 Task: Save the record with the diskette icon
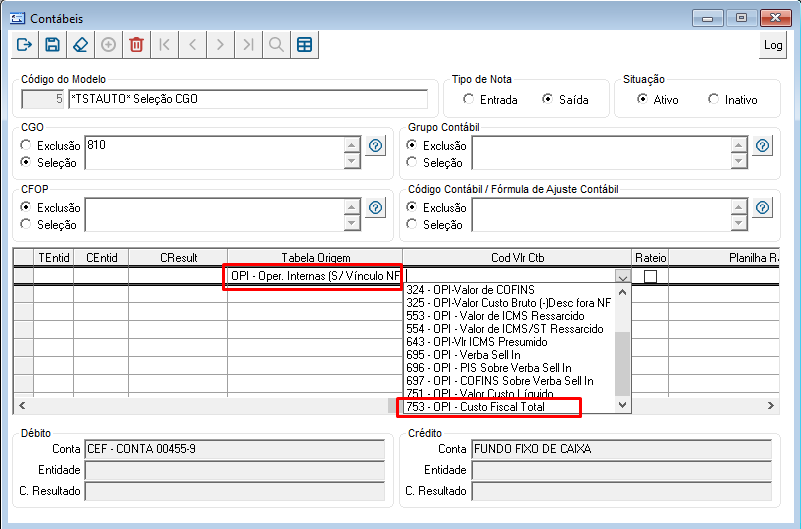(x=52, y=45)
